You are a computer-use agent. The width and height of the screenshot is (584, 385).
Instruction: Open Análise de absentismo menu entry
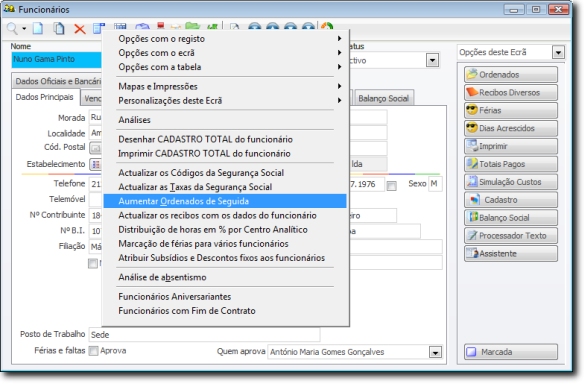[x=225, y=277]
